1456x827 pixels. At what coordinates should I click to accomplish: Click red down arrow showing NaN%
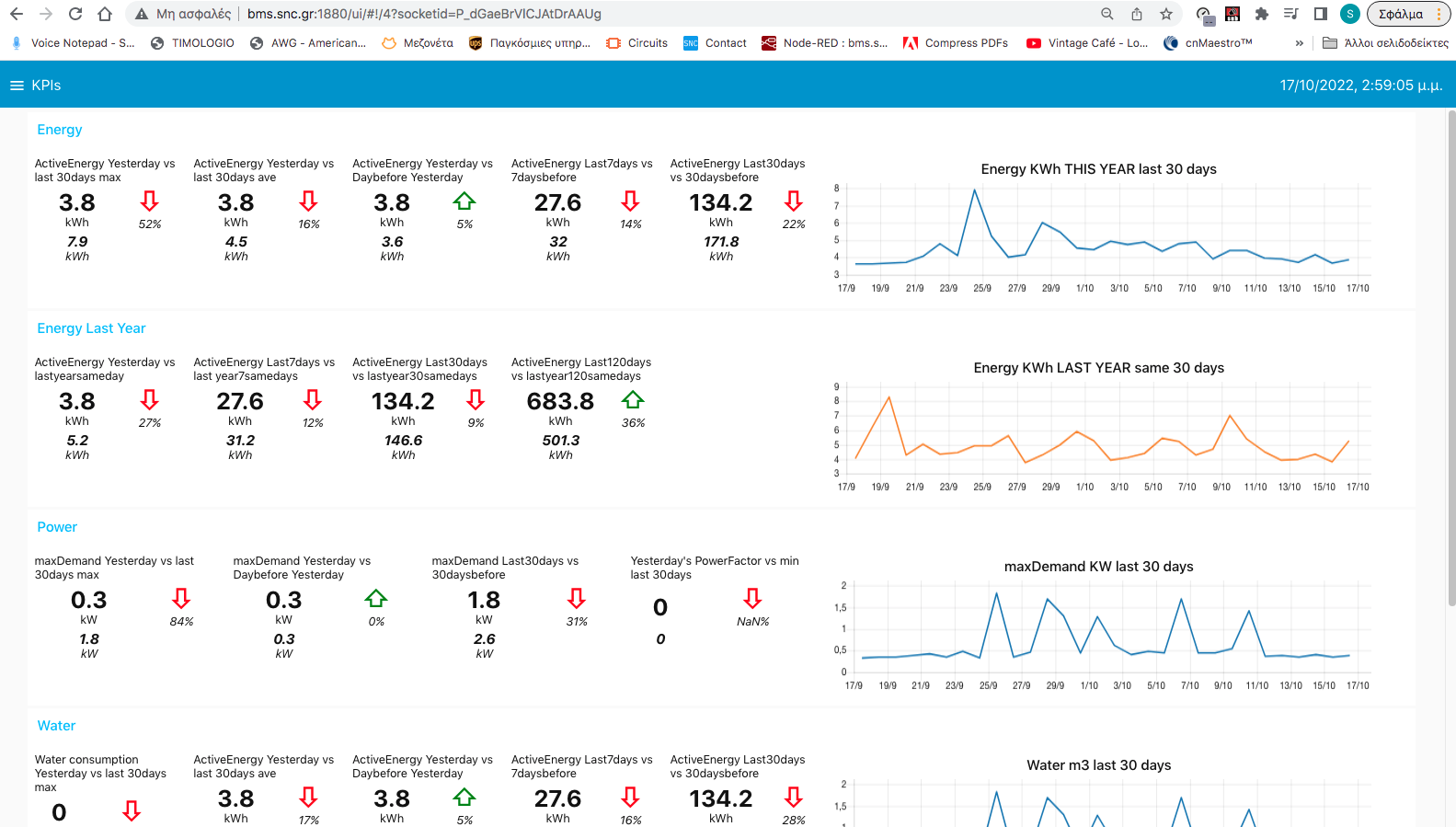click(x=752, y=598)
